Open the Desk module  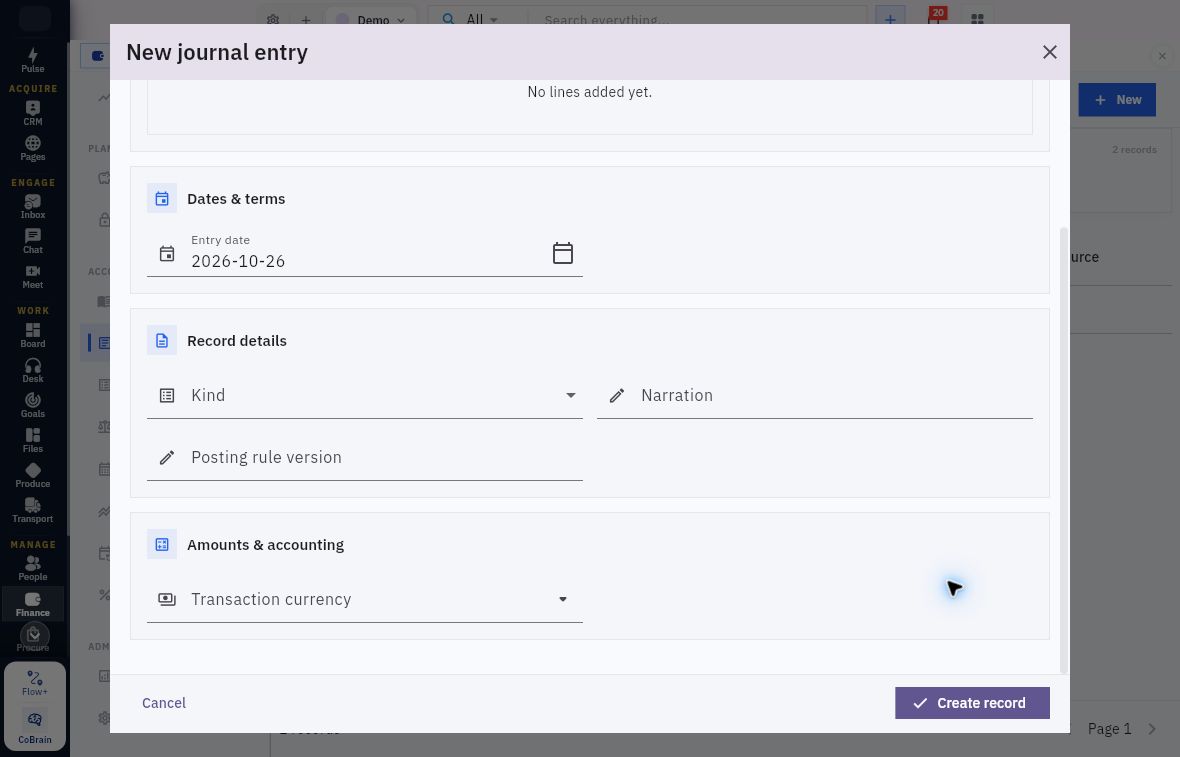(32, 370)
